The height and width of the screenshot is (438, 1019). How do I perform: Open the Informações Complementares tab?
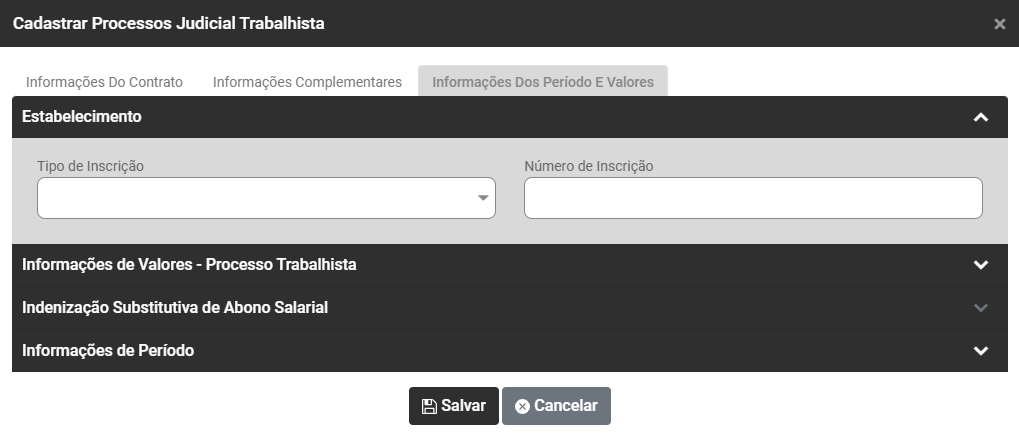click(307, 82)
